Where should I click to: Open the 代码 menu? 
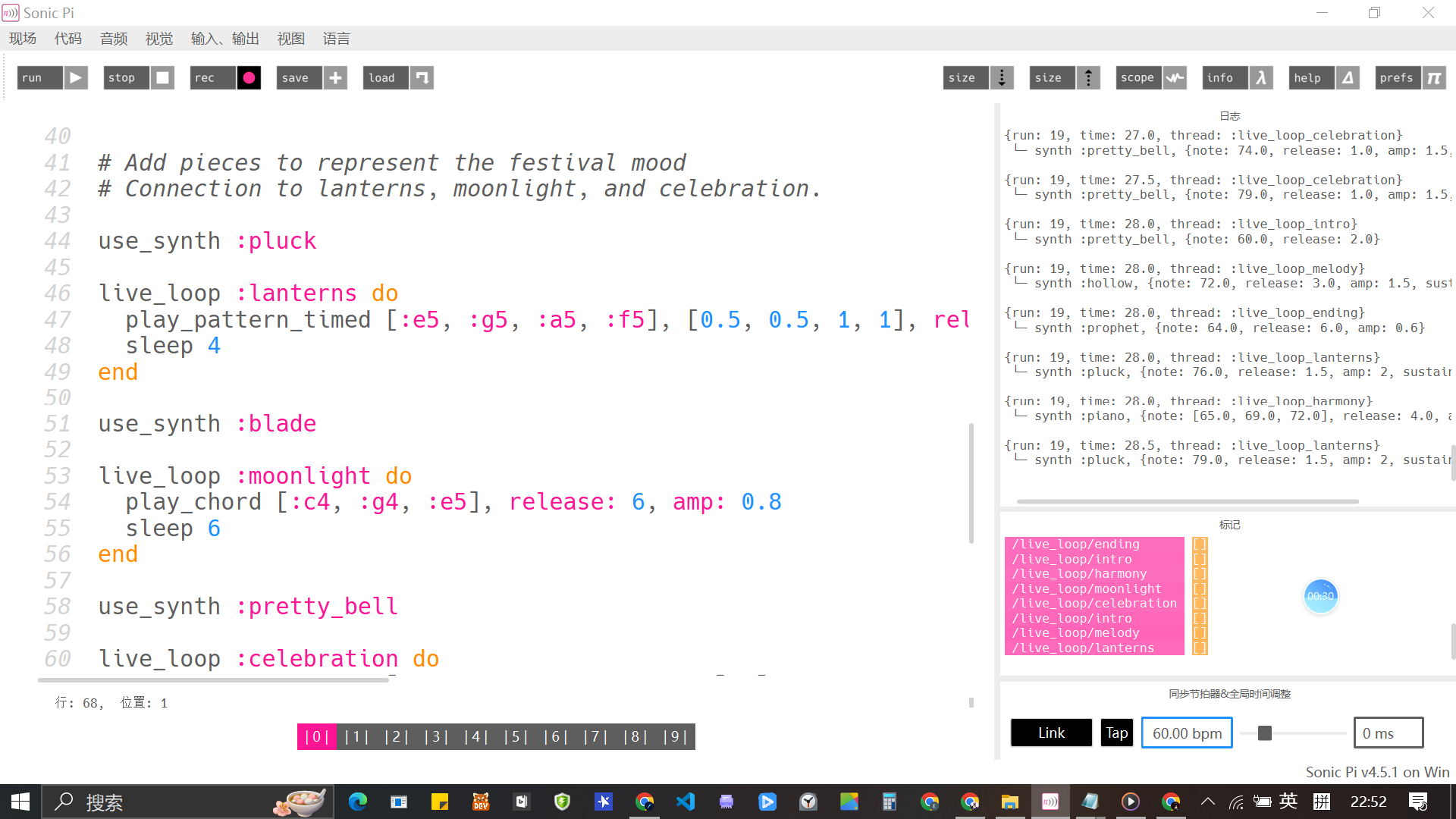67,39
